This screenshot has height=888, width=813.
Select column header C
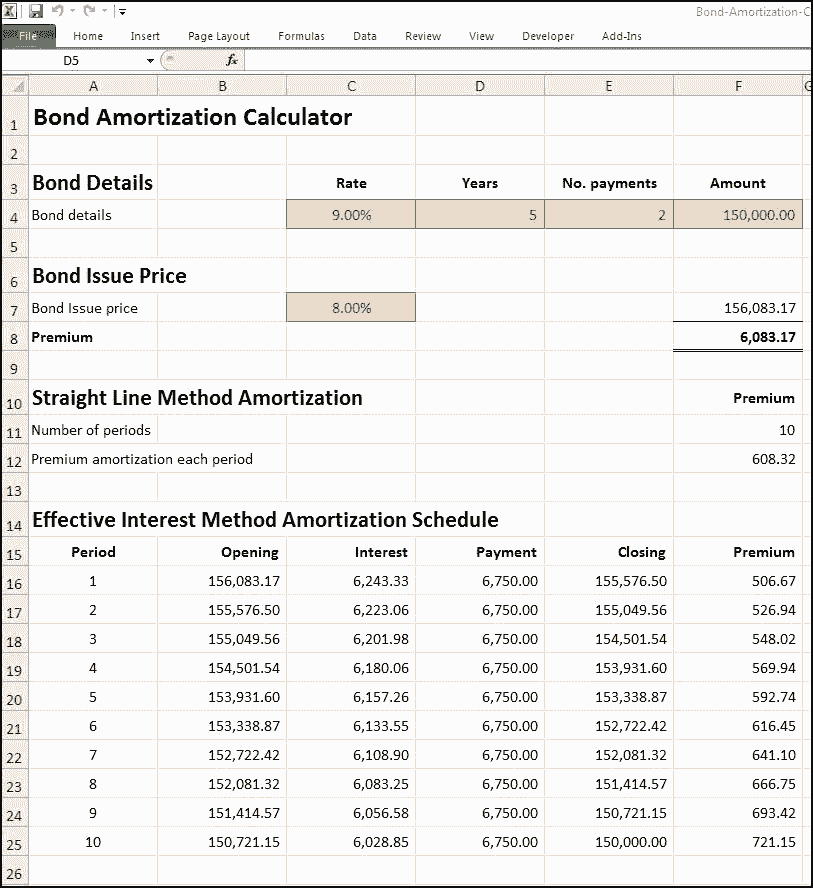point(350,86)
